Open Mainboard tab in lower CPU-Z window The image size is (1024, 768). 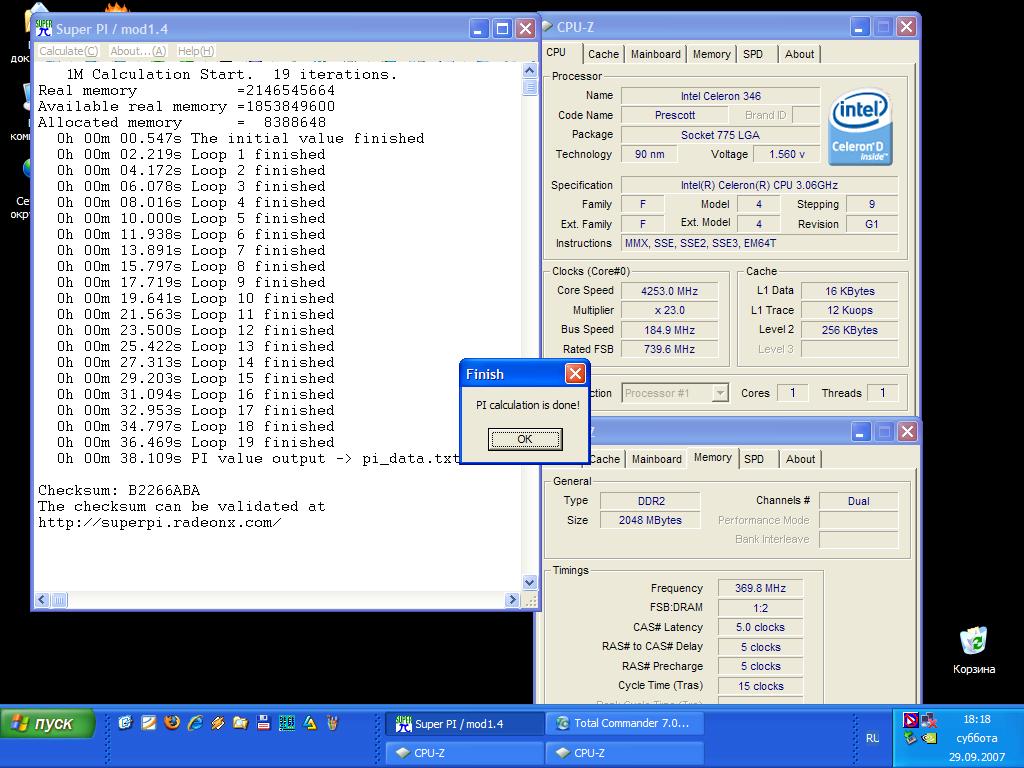[656, 459]
